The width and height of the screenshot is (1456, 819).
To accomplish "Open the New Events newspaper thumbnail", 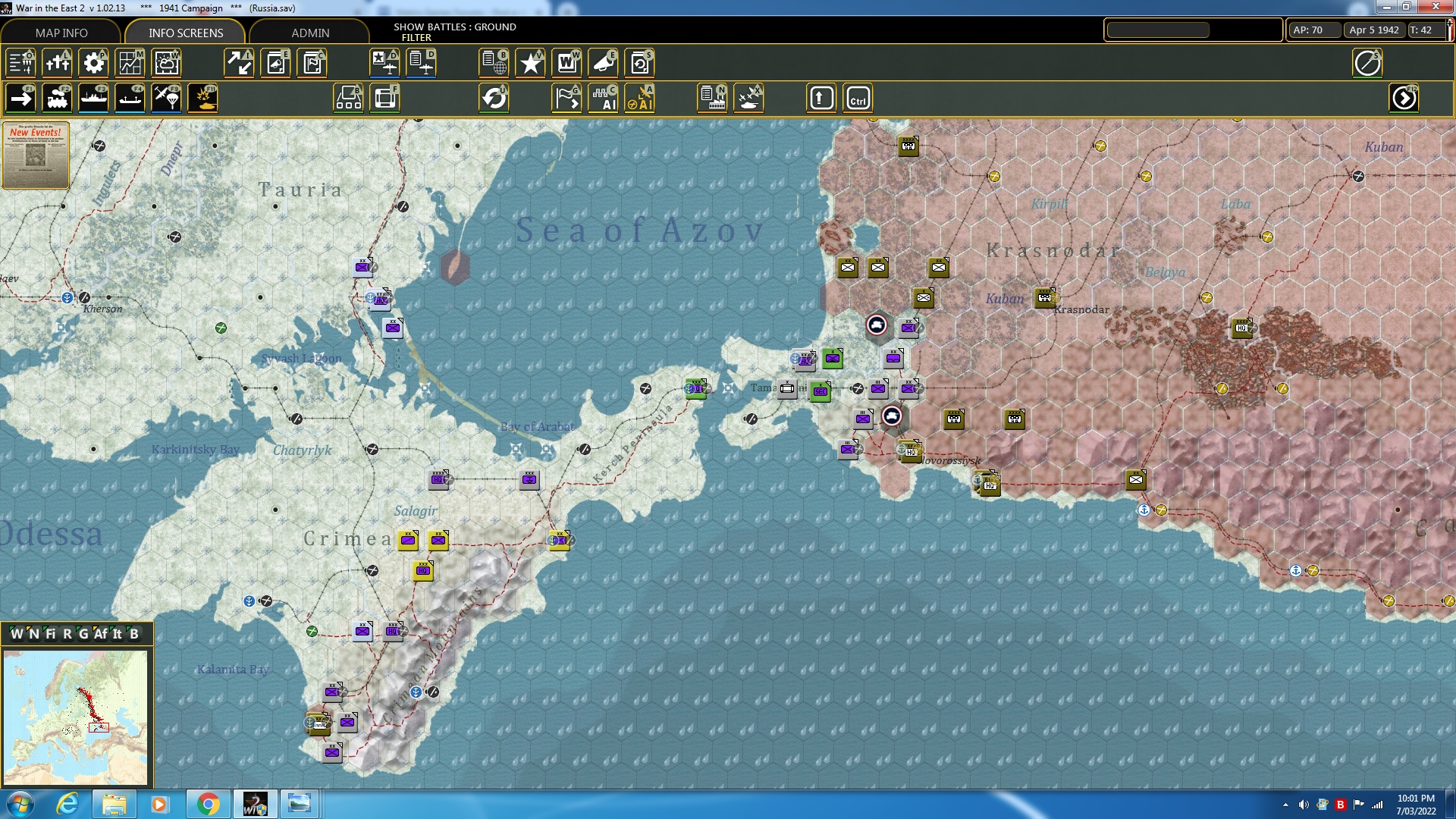I will (x=36, y=155).
